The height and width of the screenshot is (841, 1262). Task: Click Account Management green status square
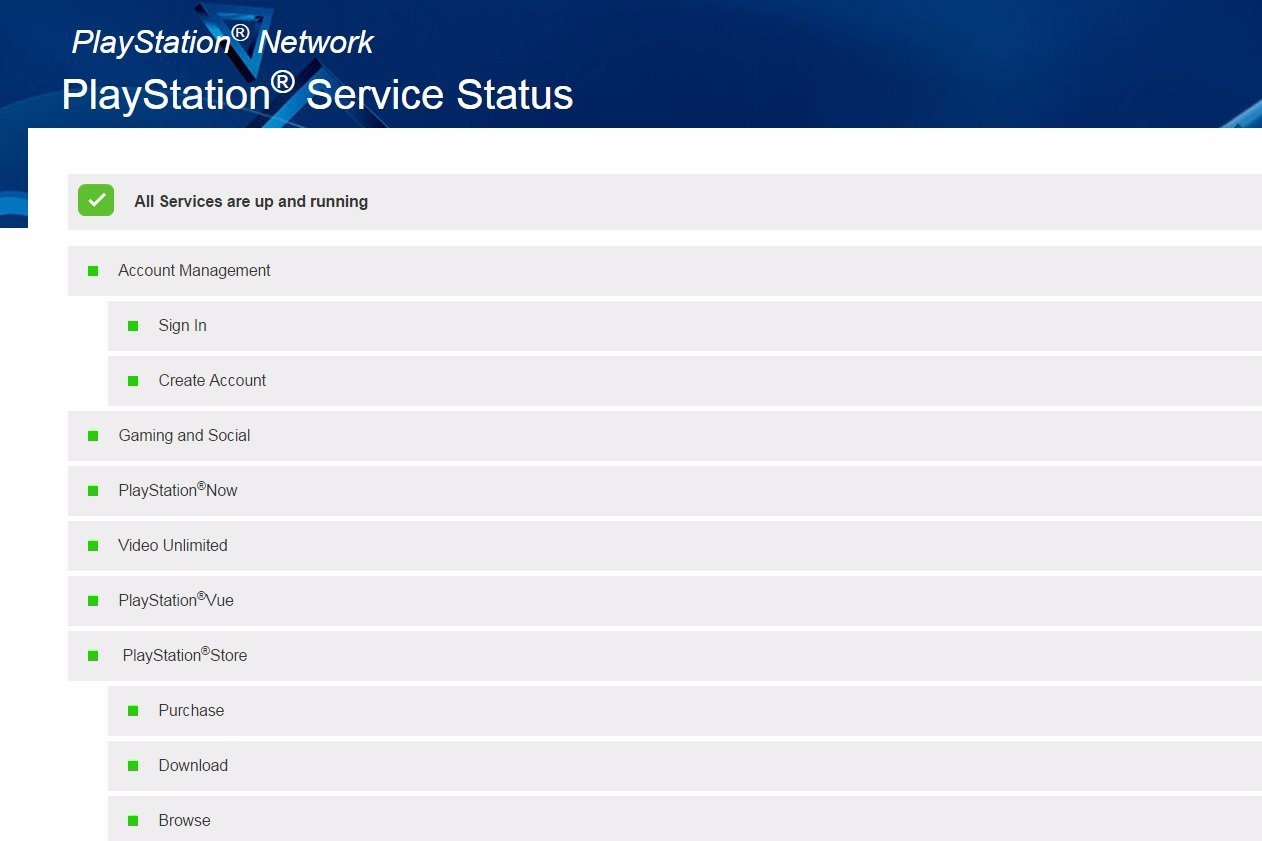pyautogui.click(x=93, y=271)
